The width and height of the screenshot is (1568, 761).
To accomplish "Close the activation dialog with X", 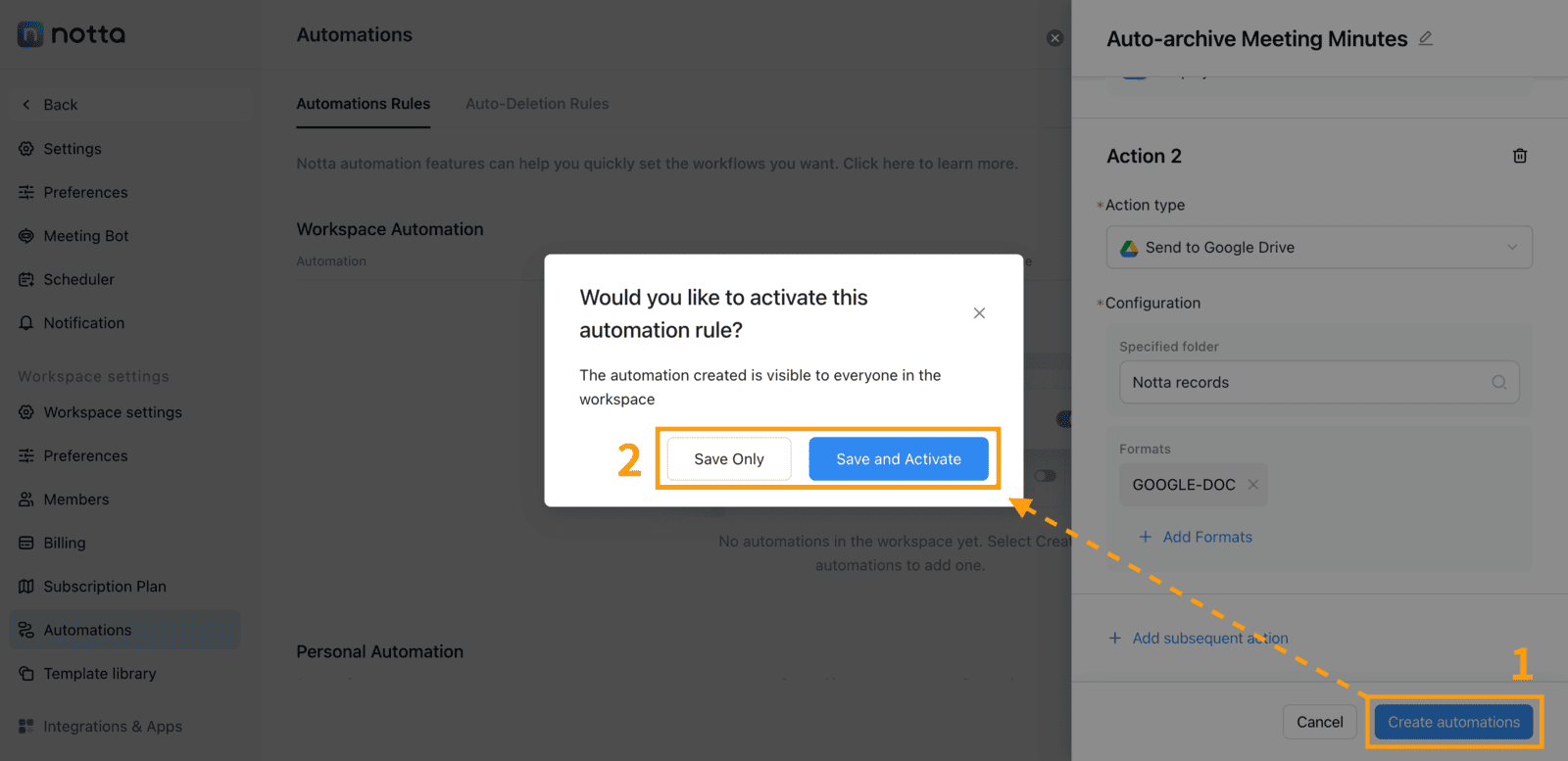I will tap(979, 313).
